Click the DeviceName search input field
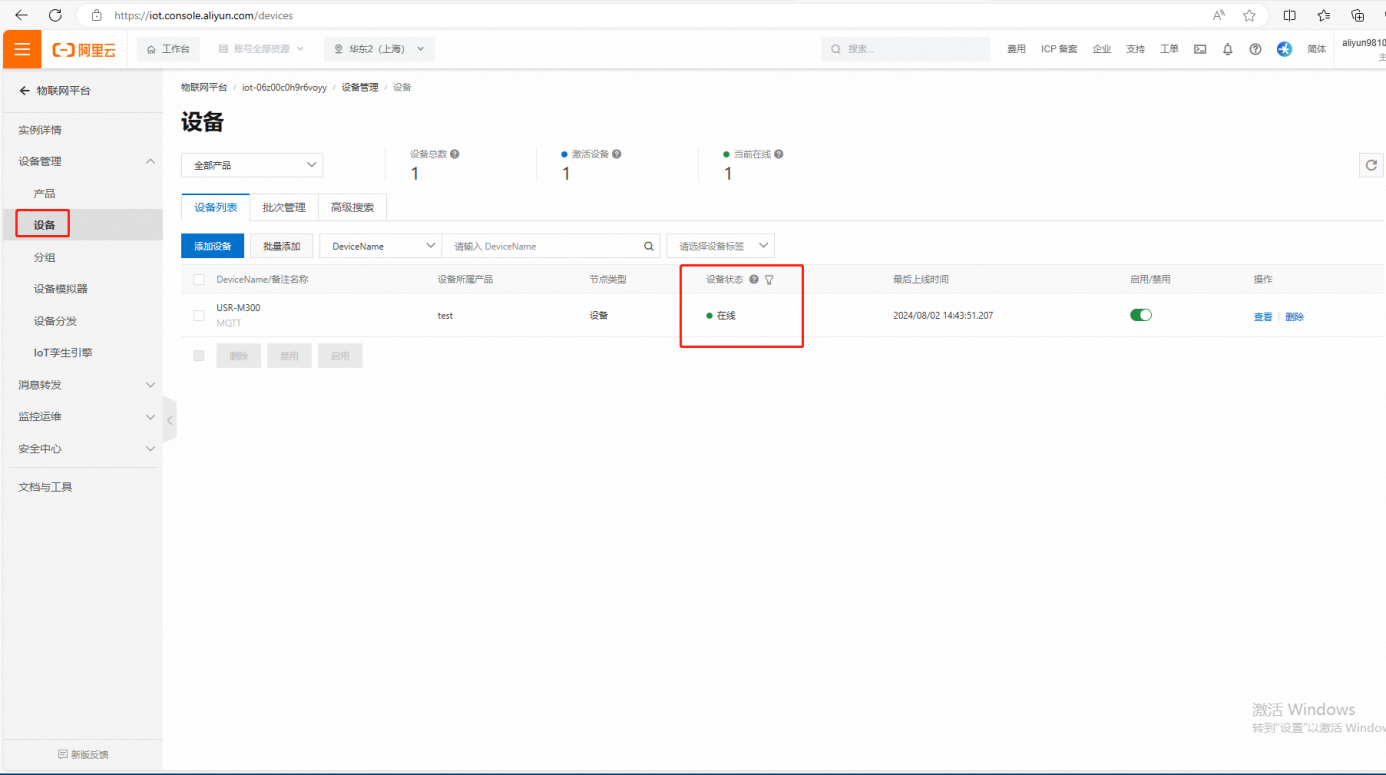Image resolution: width=1386 pixels, height=775 pixels. [x=540, y=246]
